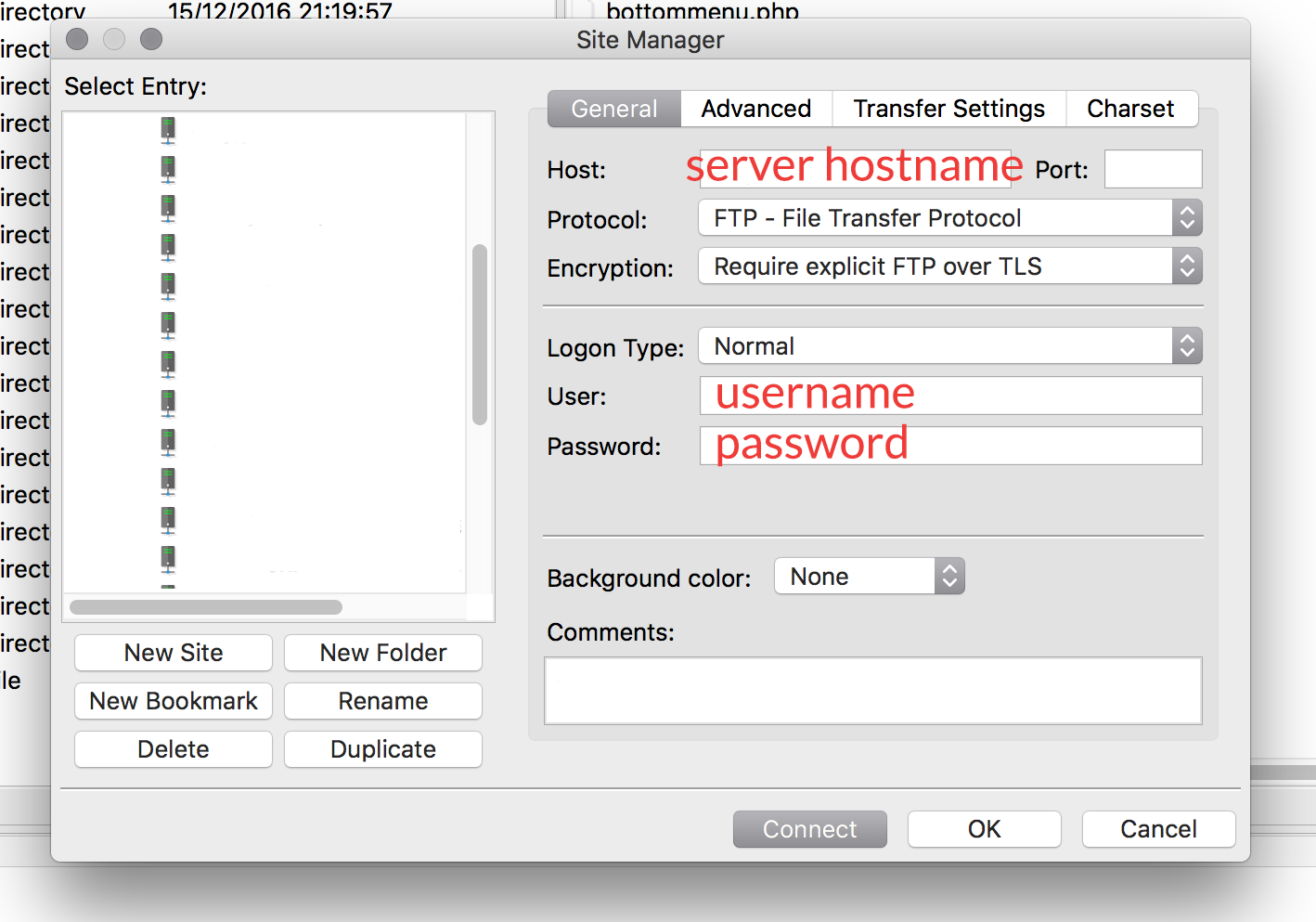Expand the Encryption dropdown
The width and height of the screenshot is (1316, 922).
click(x=949, y=266)
